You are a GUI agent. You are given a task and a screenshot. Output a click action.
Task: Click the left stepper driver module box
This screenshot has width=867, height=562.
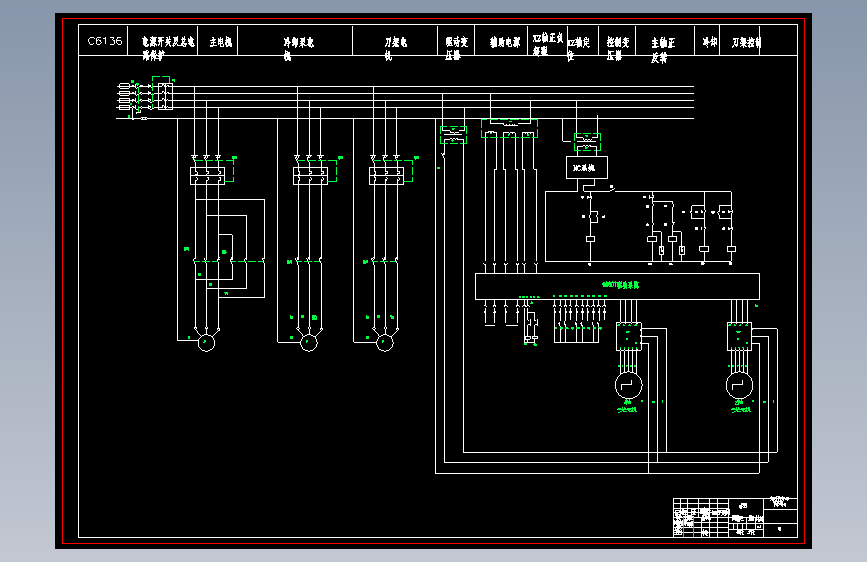tap(629, 336)
